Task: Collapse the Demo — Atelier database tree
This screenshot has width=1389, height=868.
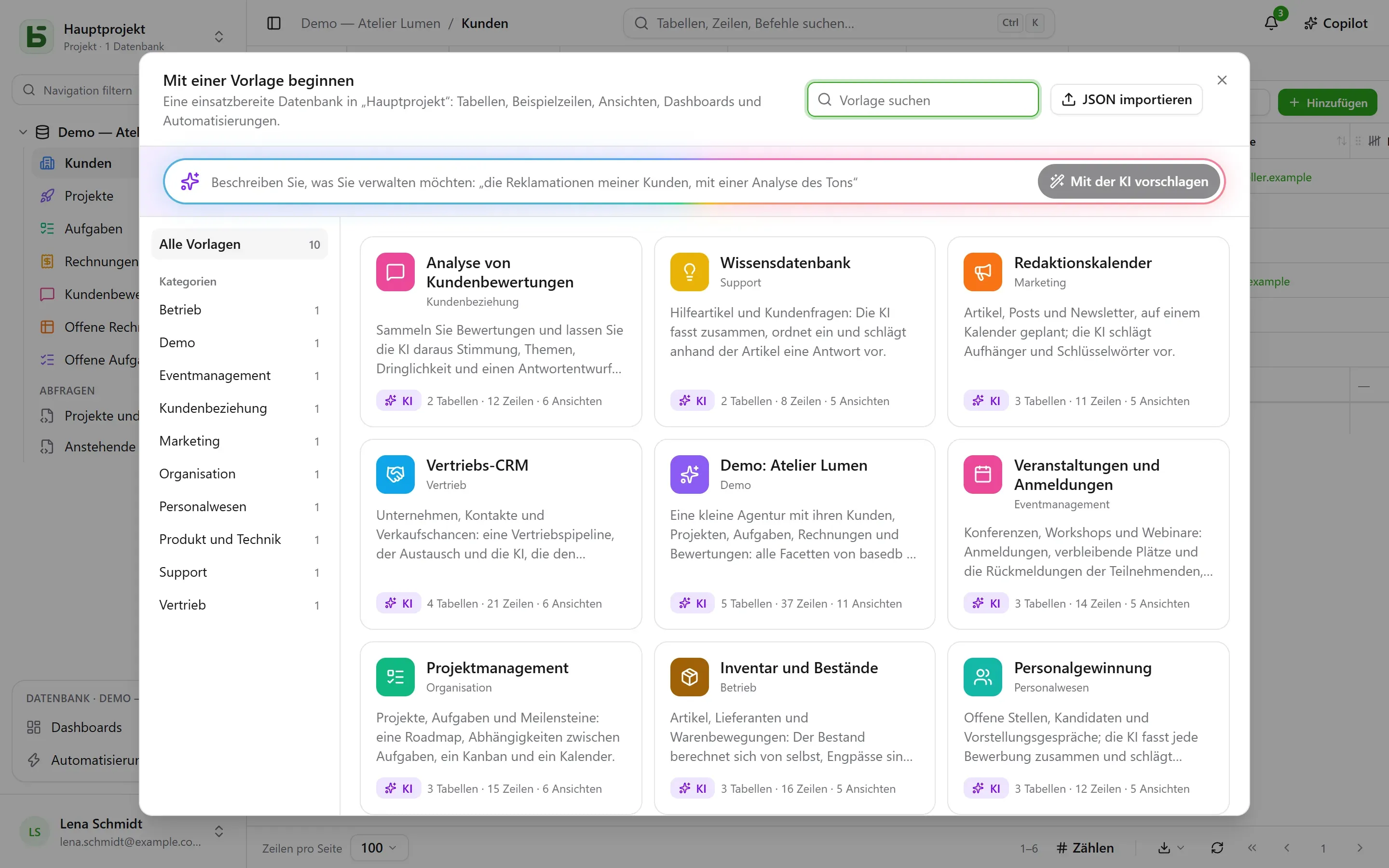Action: tap(23, 132)
